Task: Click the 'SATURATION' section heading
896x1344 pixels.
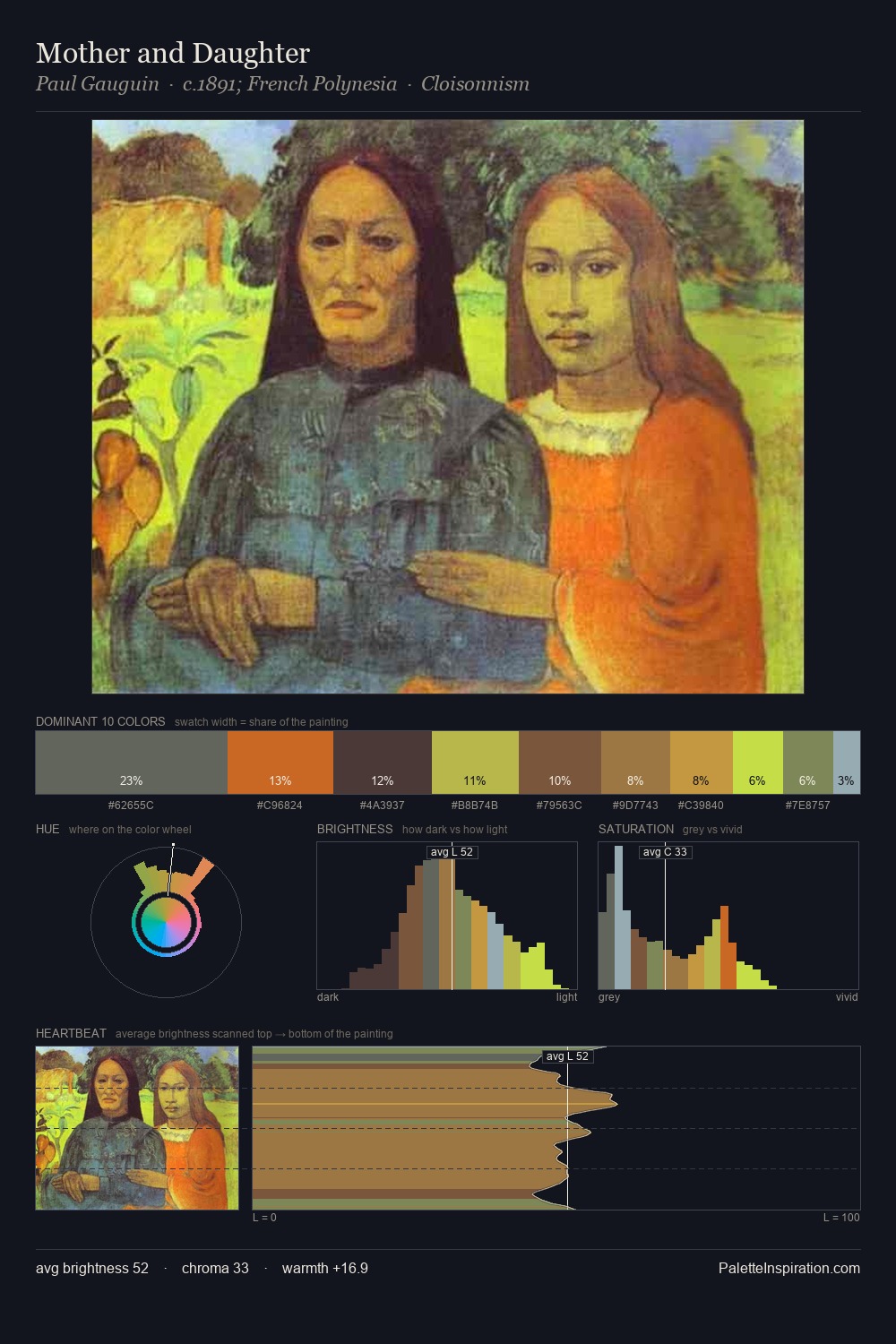Action: point(636,829)
